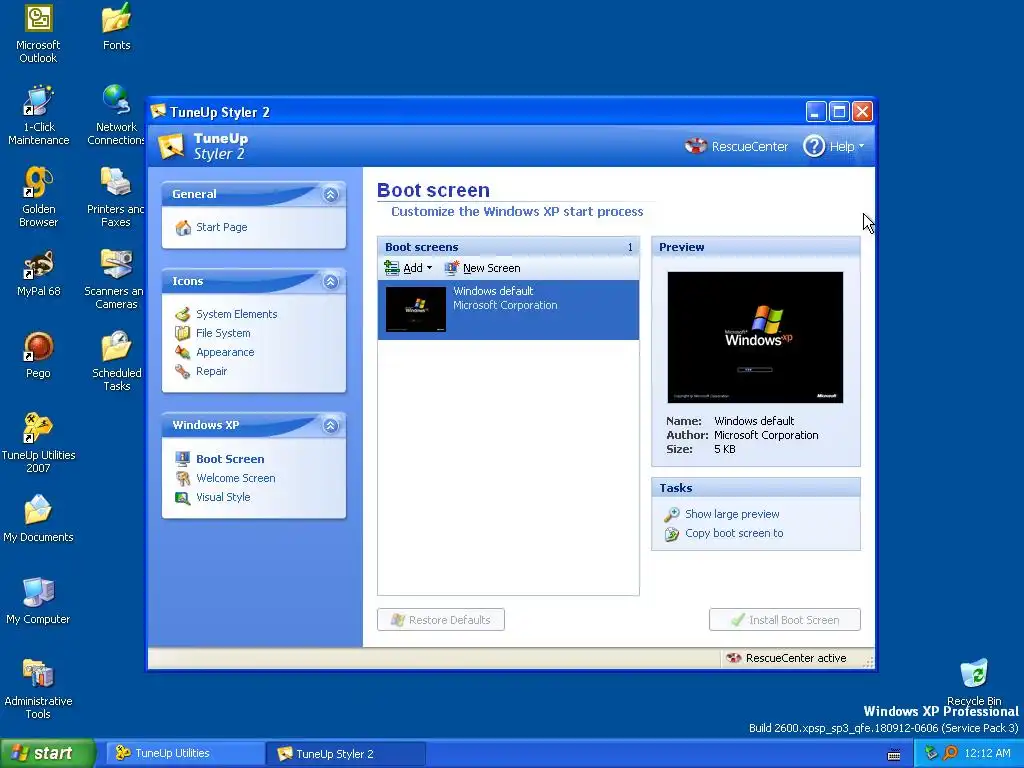Image resolution: width=1024 pixels, height=768 pixels.
Task: Click the Start Page house icon
Action: (183, 227)
